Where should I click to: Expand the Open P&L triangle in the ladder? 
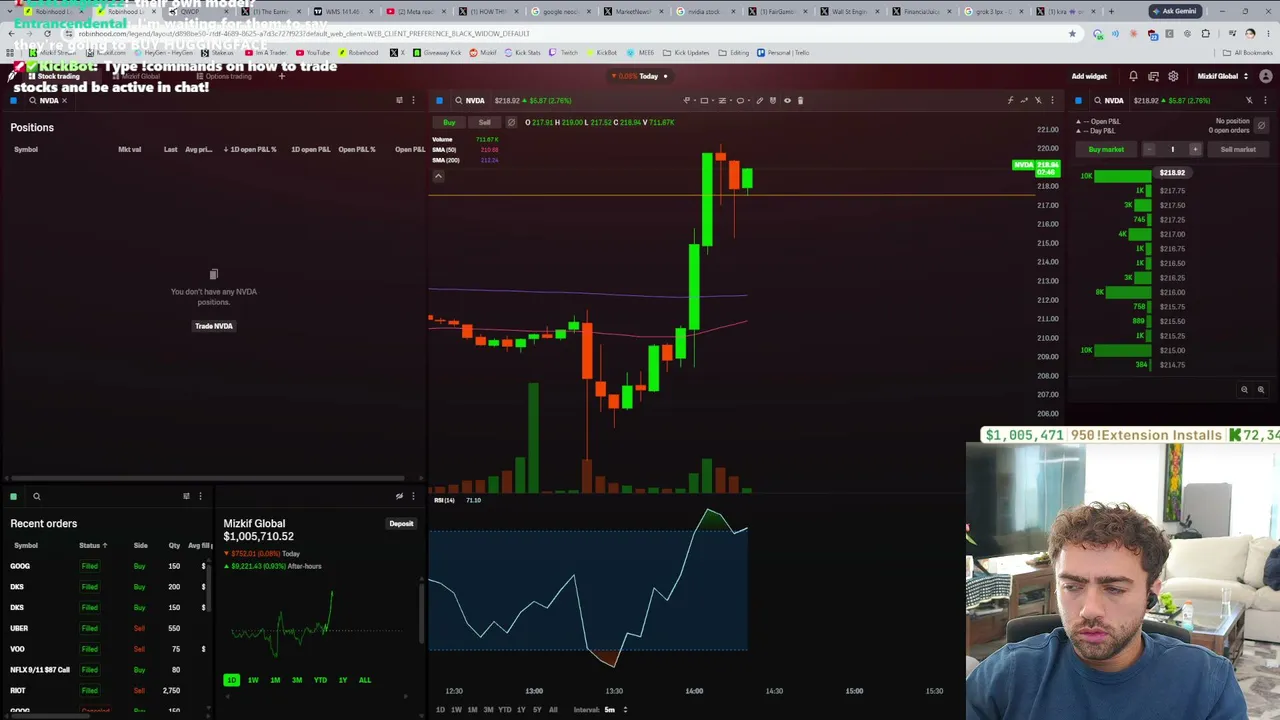click(1079, 122)
